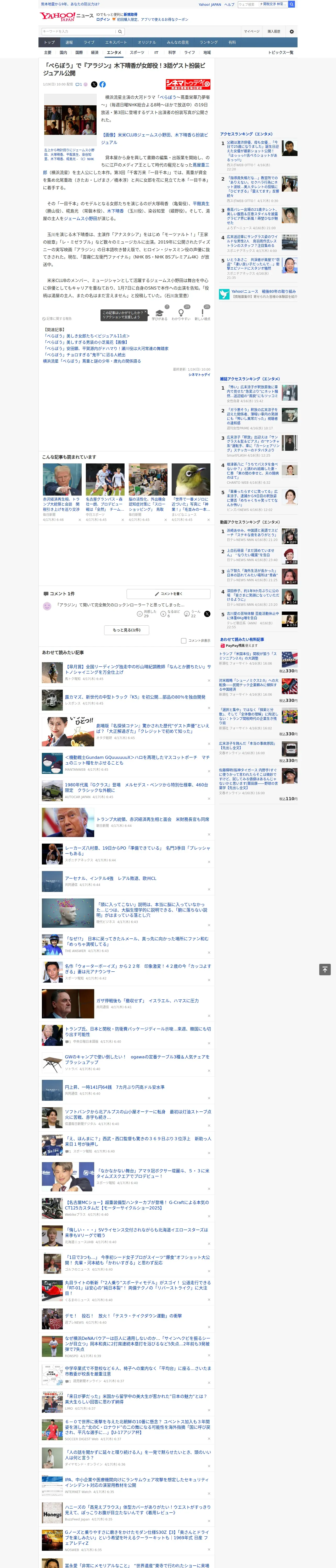Click the もっと見る(1件) button

click(127, 630)
